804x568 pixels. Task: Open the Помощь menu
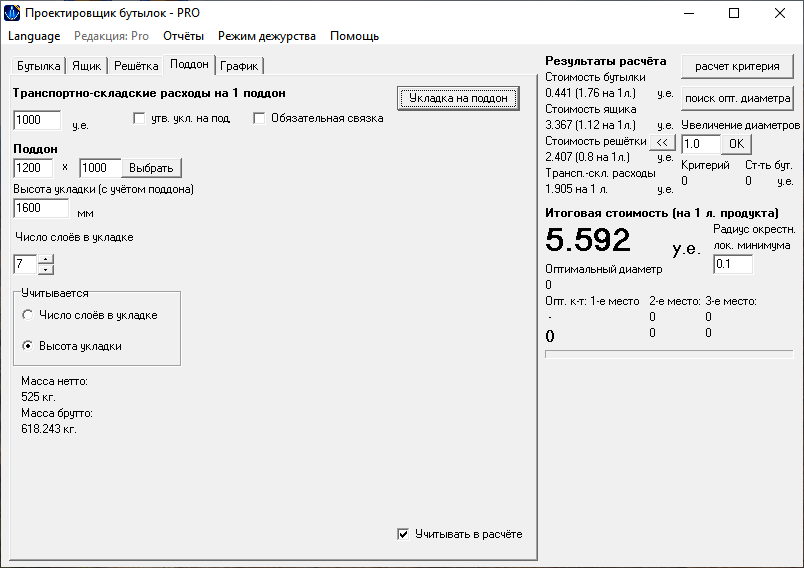pyautogui.click(x=354, y=36)
